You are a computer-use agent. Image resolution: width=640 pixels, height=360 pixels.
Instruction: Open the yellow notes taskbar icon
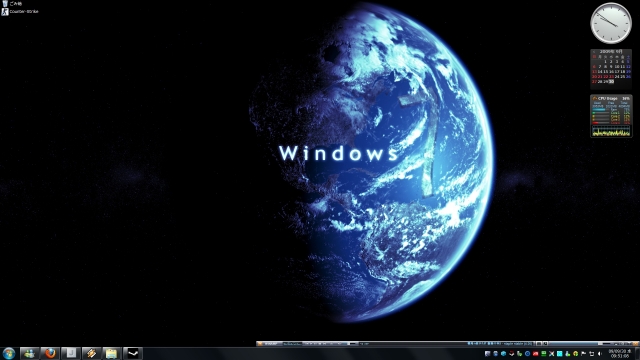pyautogui.click(x=111, y=353)
